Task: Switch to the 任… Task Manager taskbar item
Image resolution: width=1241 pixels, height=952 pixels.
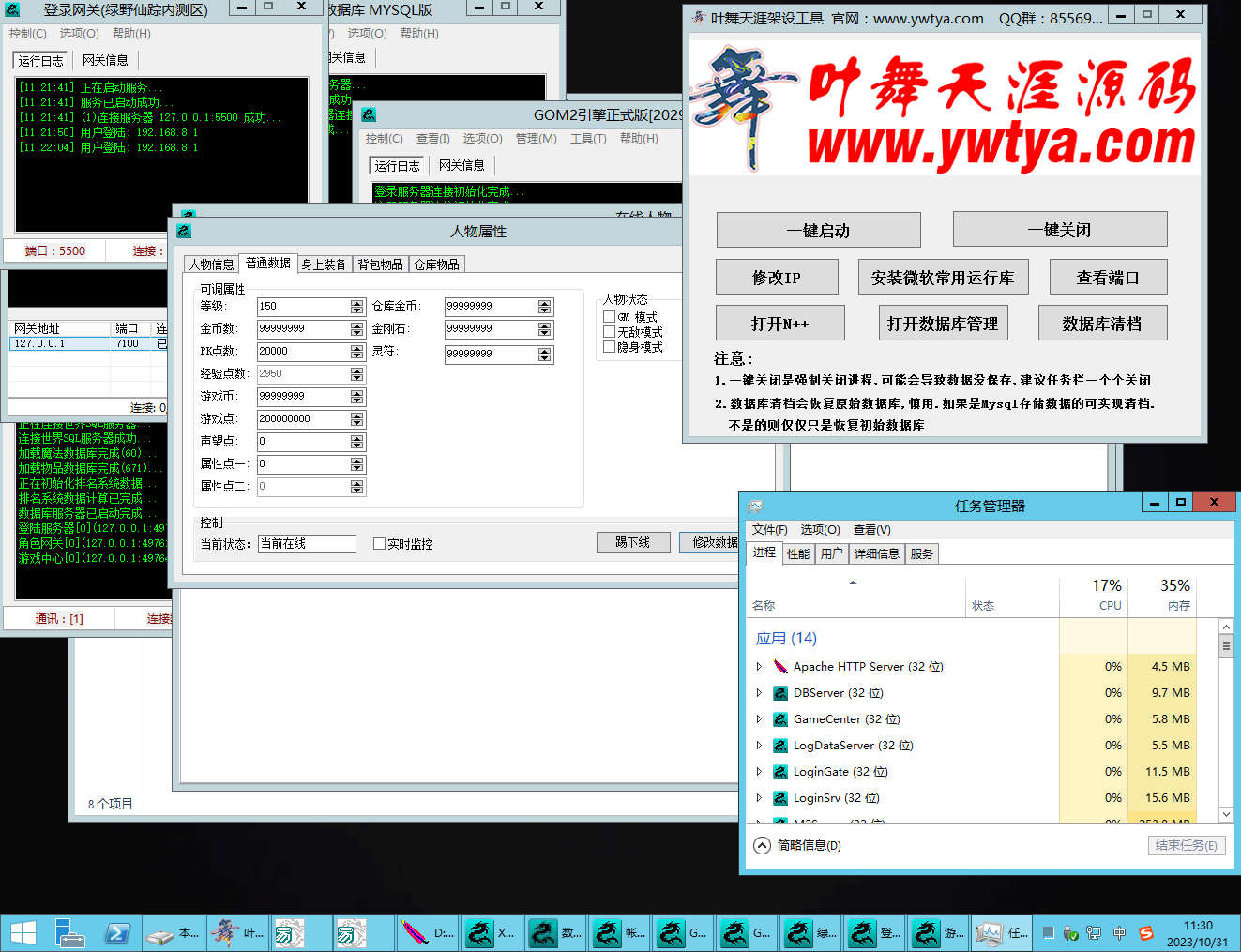Action: point(1003,933)
